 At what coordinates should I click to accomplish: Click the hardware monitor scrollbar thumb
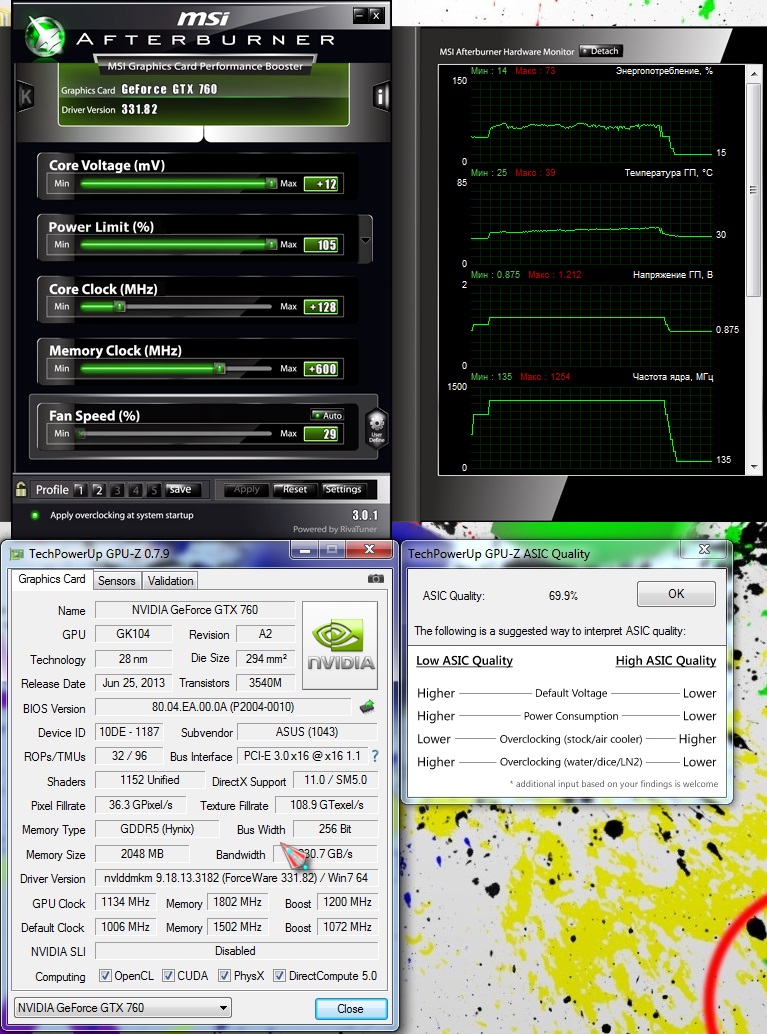[x=754, y=189]
